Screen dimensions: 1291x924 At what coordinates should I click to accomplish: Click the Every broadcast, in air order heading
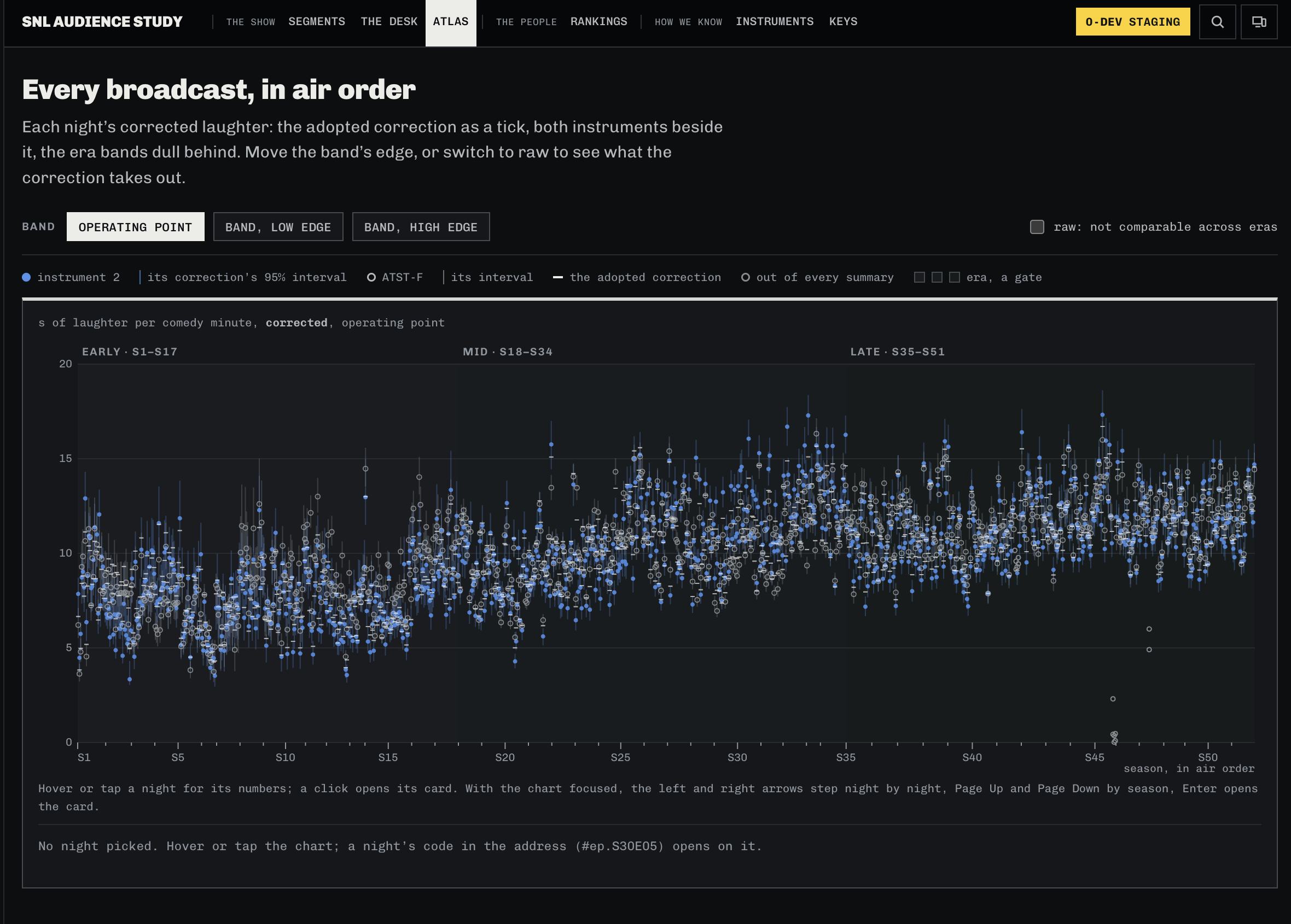click(x=219, y=90)
